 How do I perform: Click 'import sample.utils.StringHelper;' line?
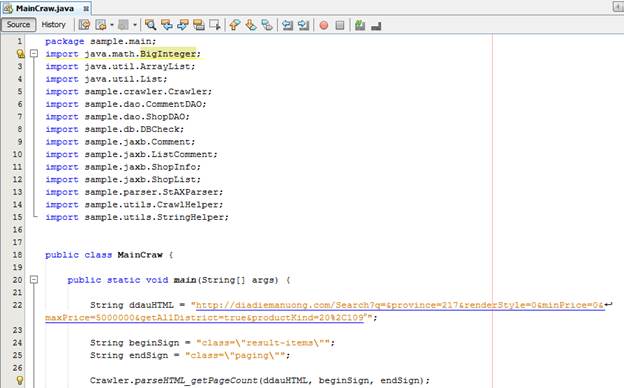(137, 217)
